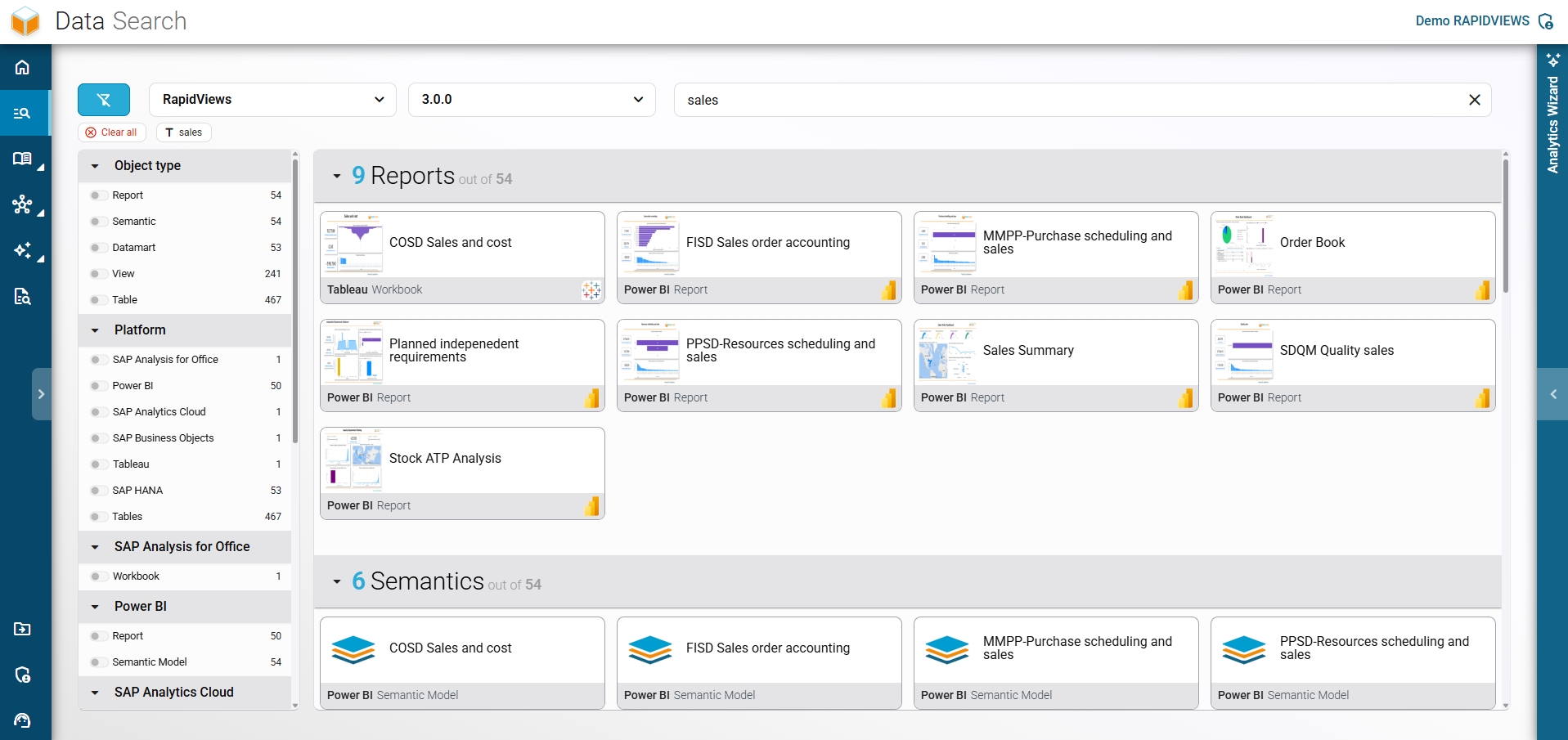Collapse the SAP Analytics Cloud filter group
1568x740 pixels.
click(x=95, y=693)
